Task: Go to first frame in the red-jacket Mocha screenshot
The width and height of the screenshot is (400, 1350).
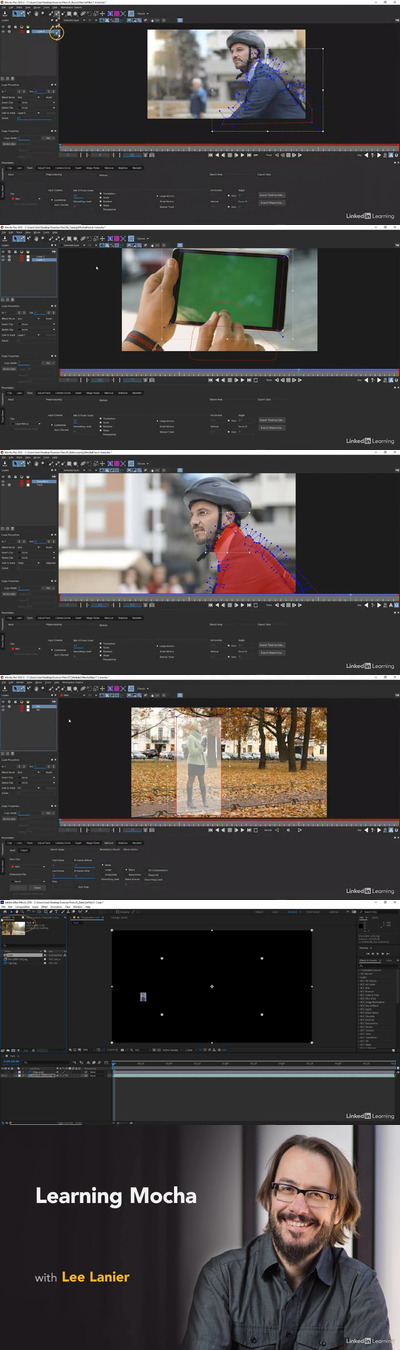Action: click(211, 604)
